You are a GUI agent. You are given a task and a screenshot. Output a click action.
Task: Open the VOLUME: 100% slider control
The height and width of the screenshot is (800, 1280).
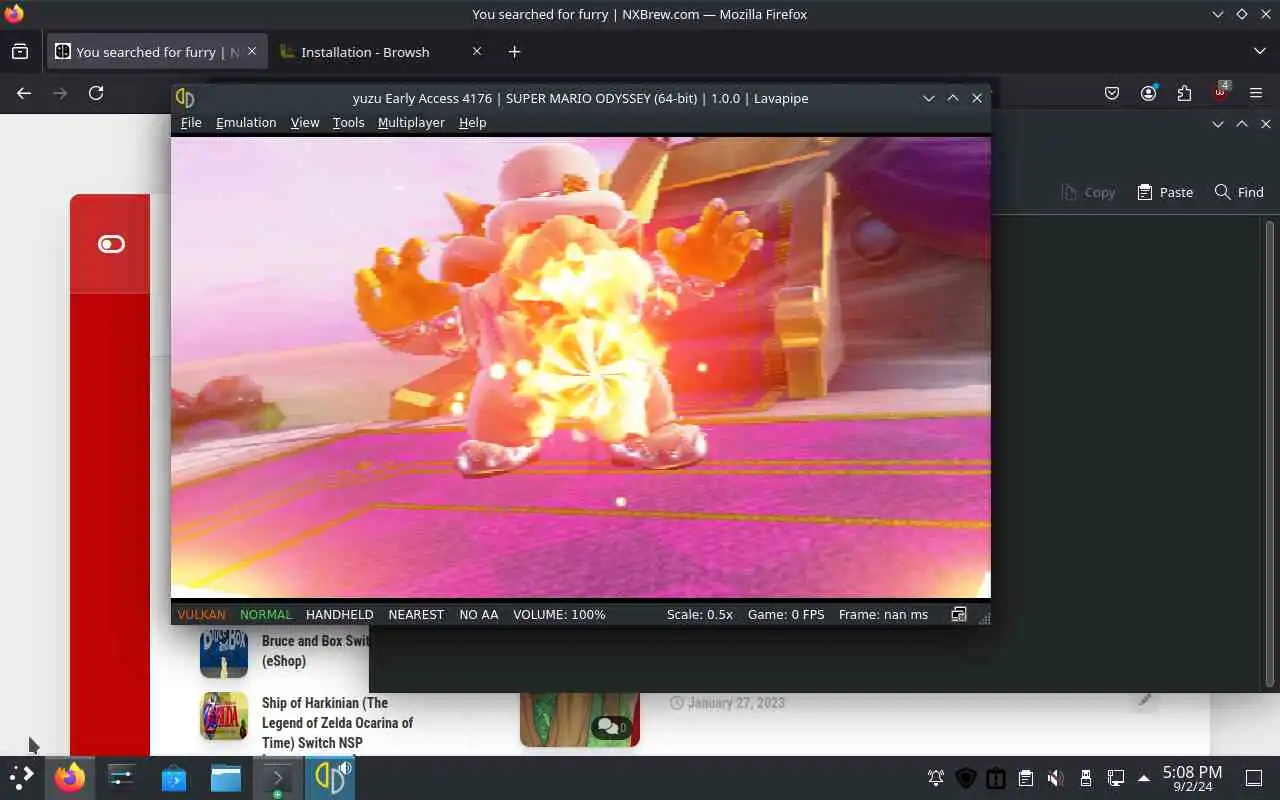coord(559,614)
